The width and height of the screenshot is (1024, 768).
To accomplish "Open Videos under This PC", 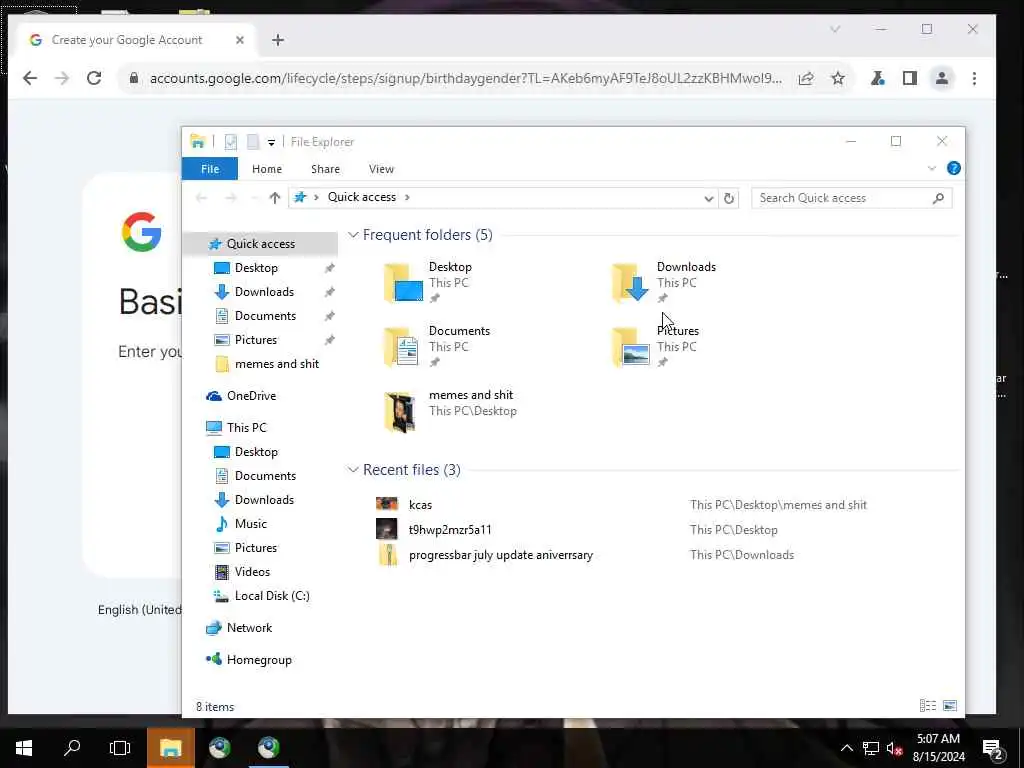I will click(251, 571).
